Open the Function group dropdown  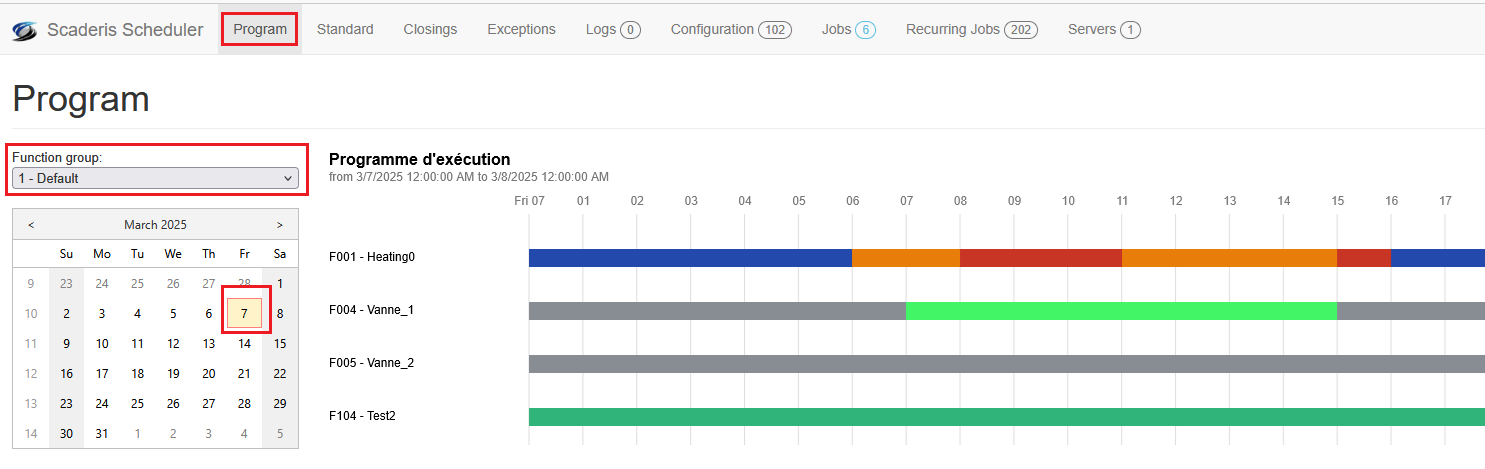156,178
